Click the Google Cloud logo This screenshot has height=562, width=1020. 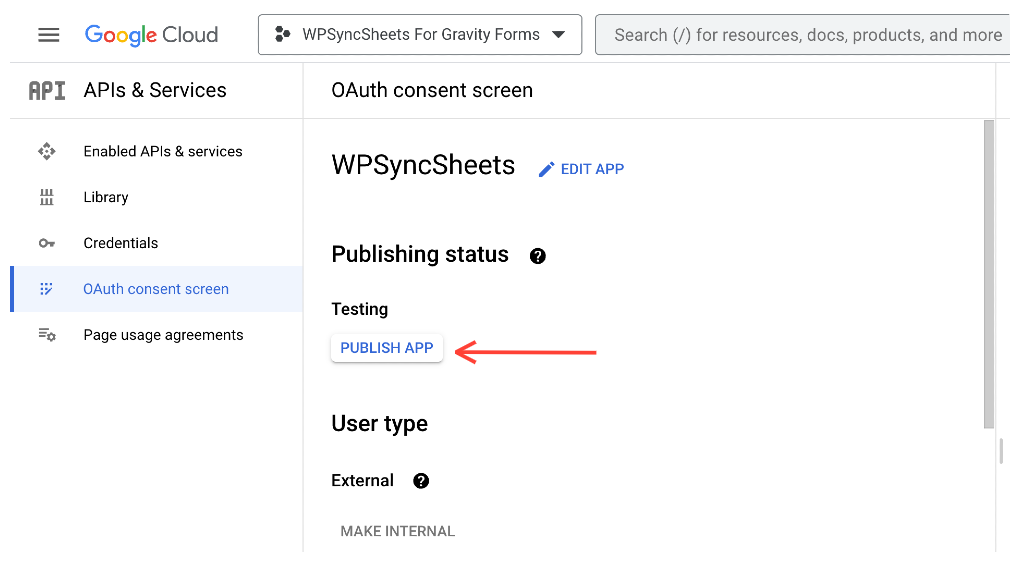click(152, 34)
